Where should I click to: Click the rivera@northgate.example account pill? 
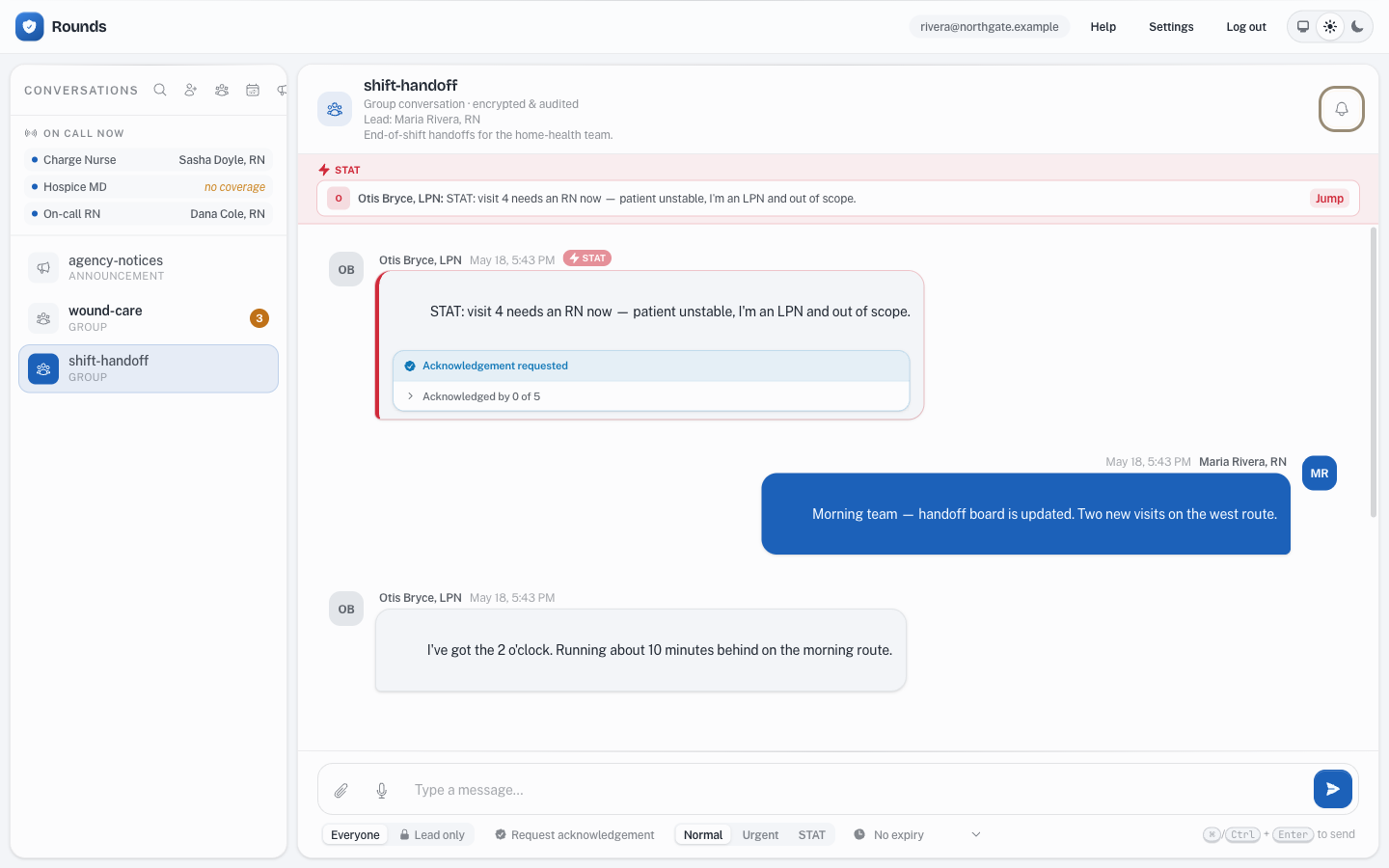click(990, 27)
